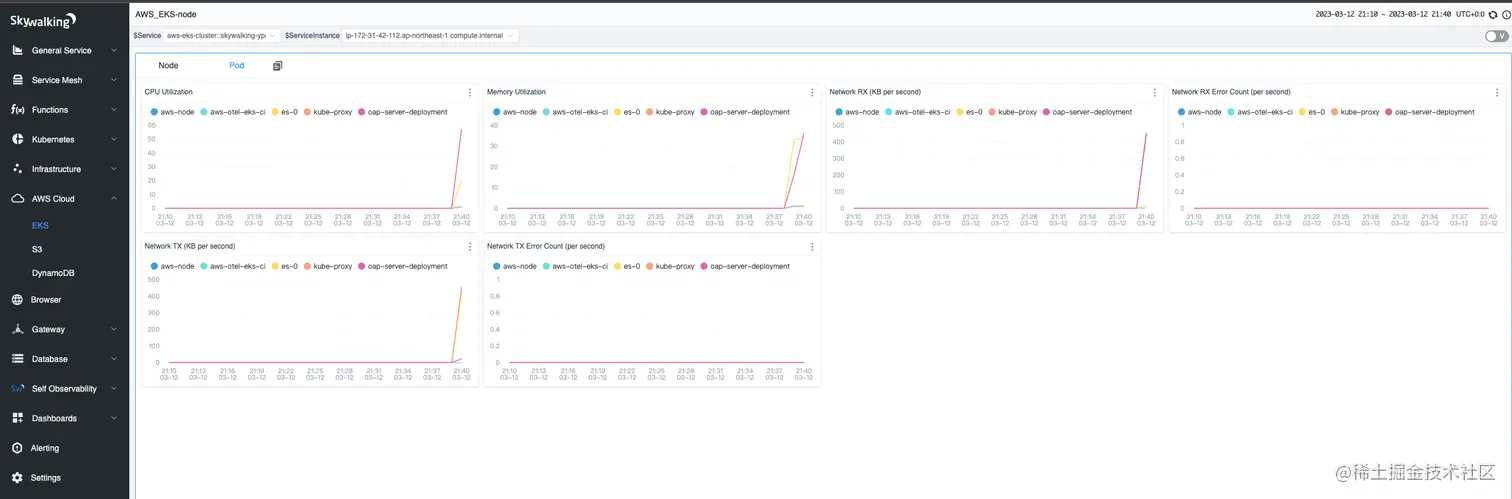Click the AWS Cloud icon in sidebar

(x=18, y=199)
